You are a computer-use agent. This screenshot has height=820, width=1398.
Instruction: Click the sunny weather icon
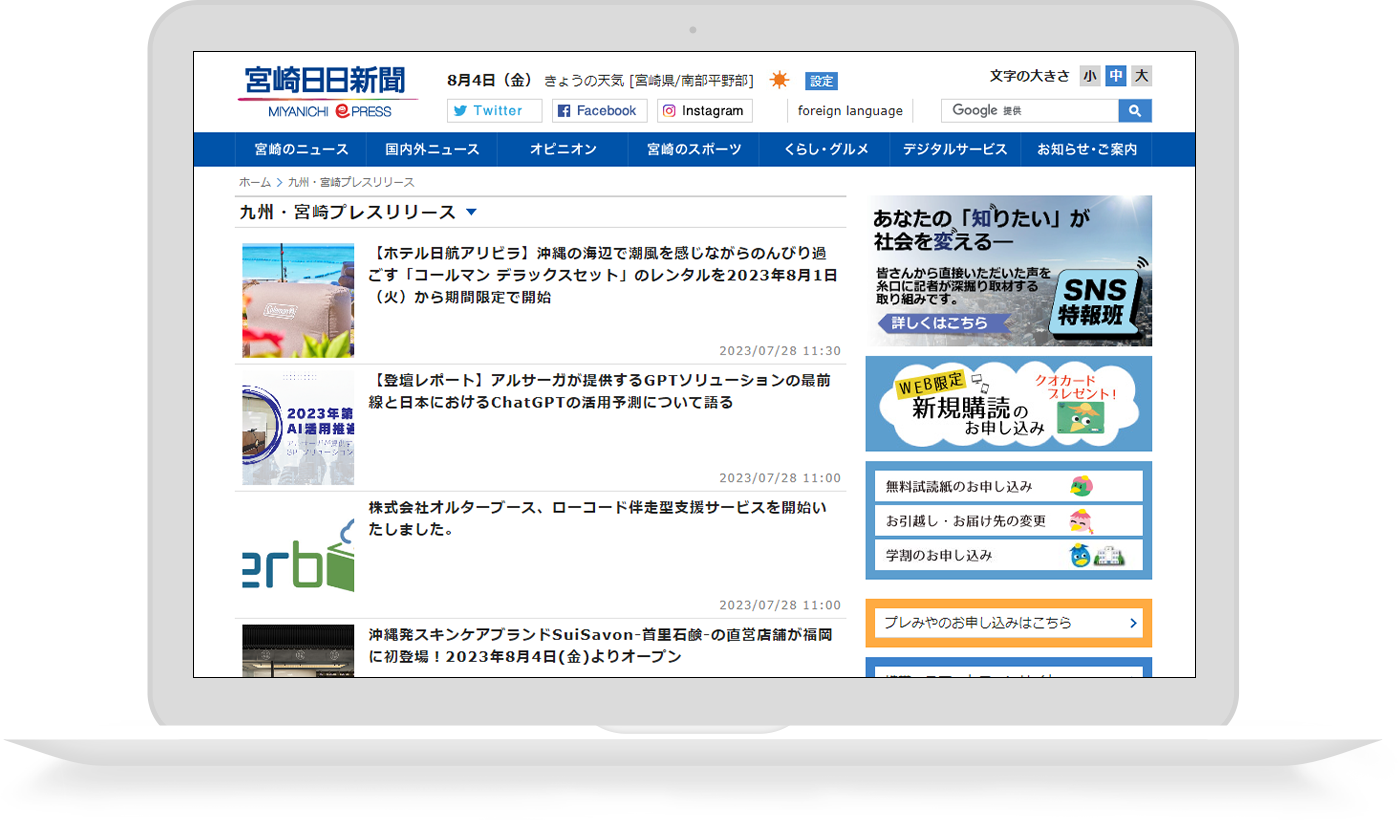[x=779, y=80]
